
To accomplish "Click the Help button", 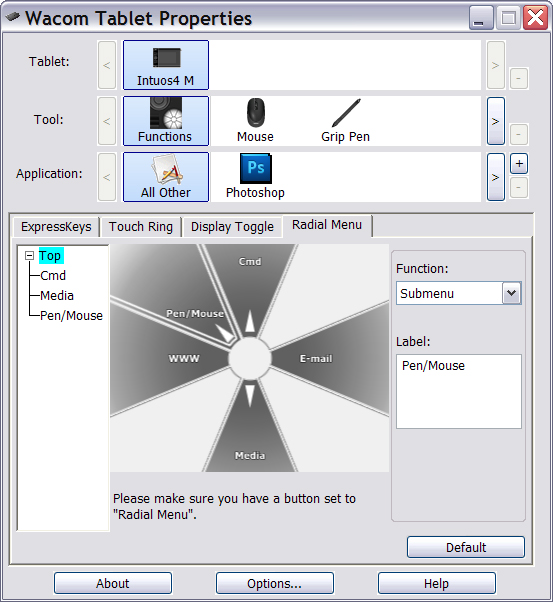I will click(x=437, y=583).
